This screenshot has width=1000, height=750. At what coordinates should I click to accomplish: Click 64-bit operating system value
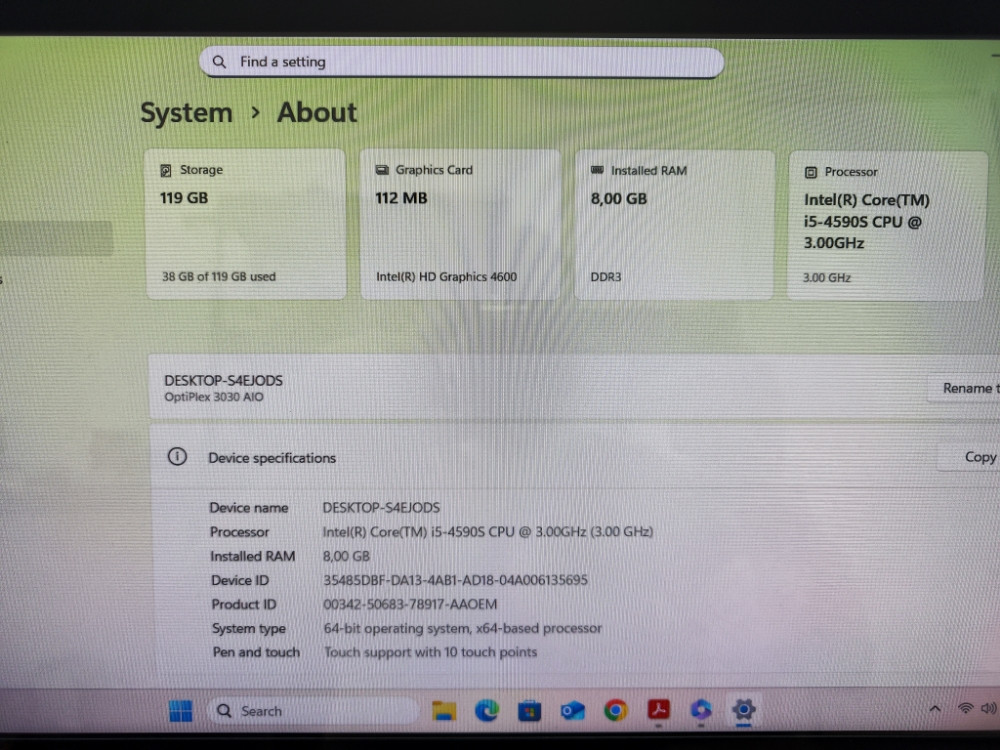(462, 628)
